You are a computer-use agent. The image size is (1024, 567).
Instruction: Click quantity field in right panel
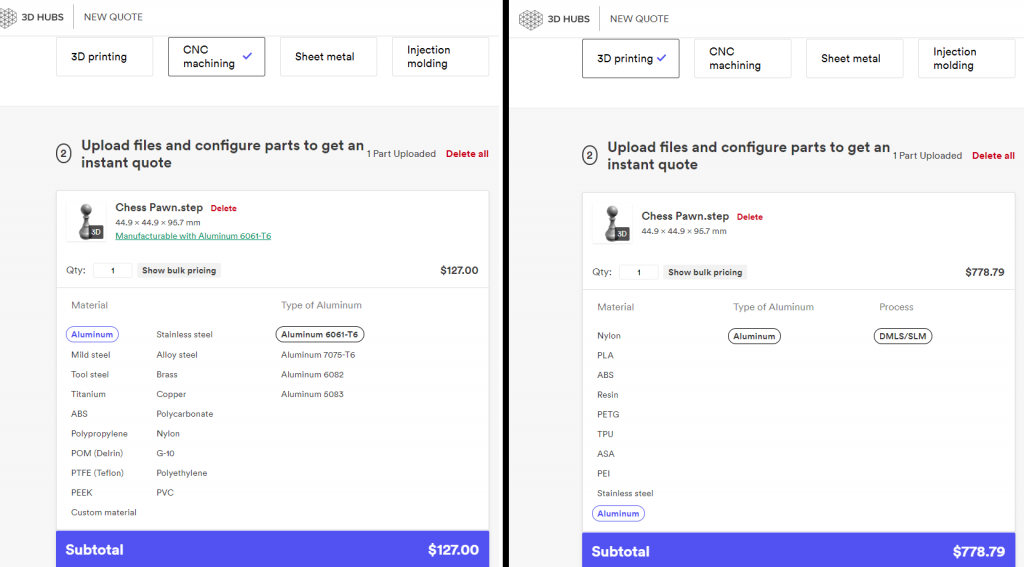click(639, 273)
